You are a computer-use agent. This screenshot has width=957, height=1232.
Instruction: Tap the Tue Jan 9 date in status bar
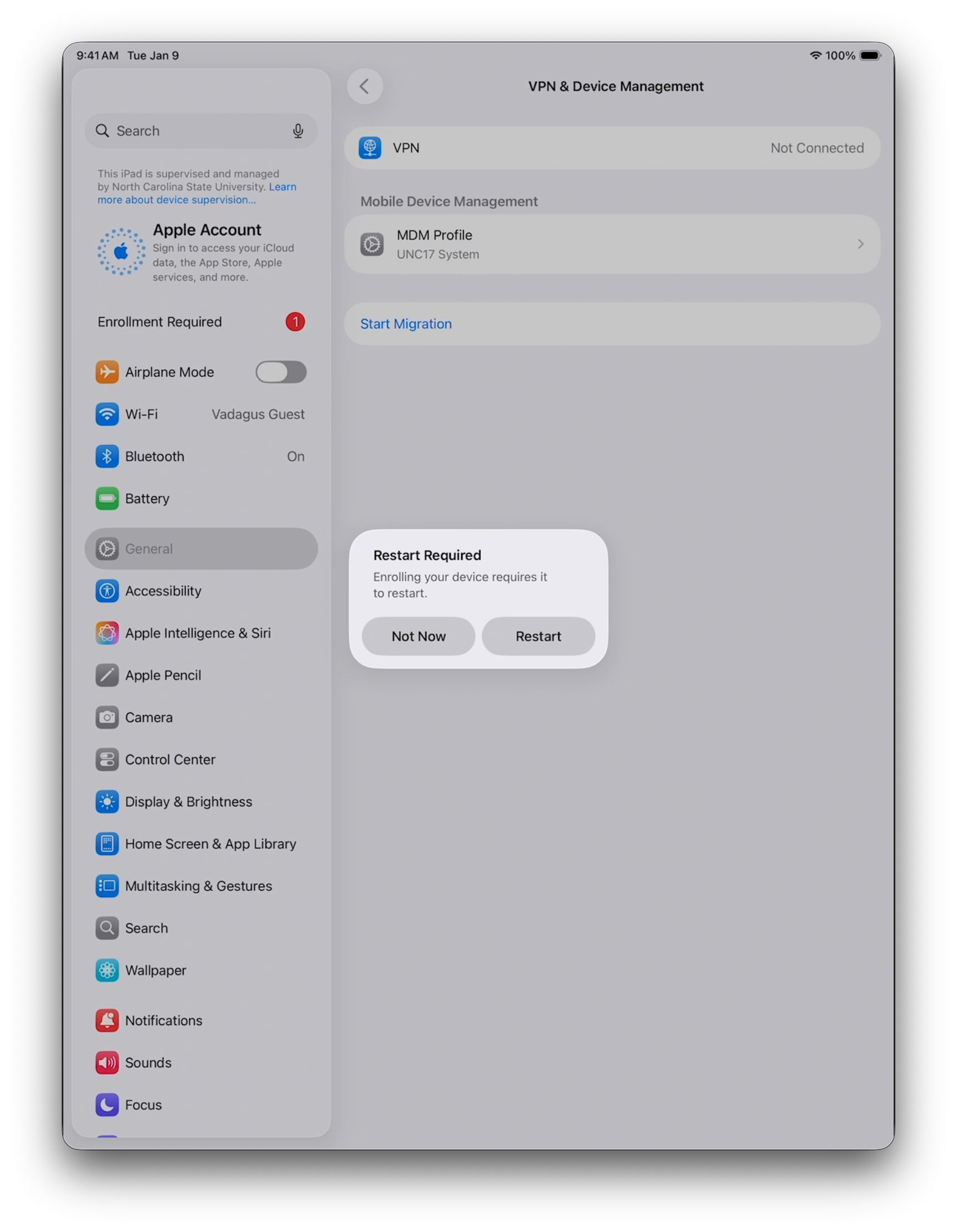point(154,55)
